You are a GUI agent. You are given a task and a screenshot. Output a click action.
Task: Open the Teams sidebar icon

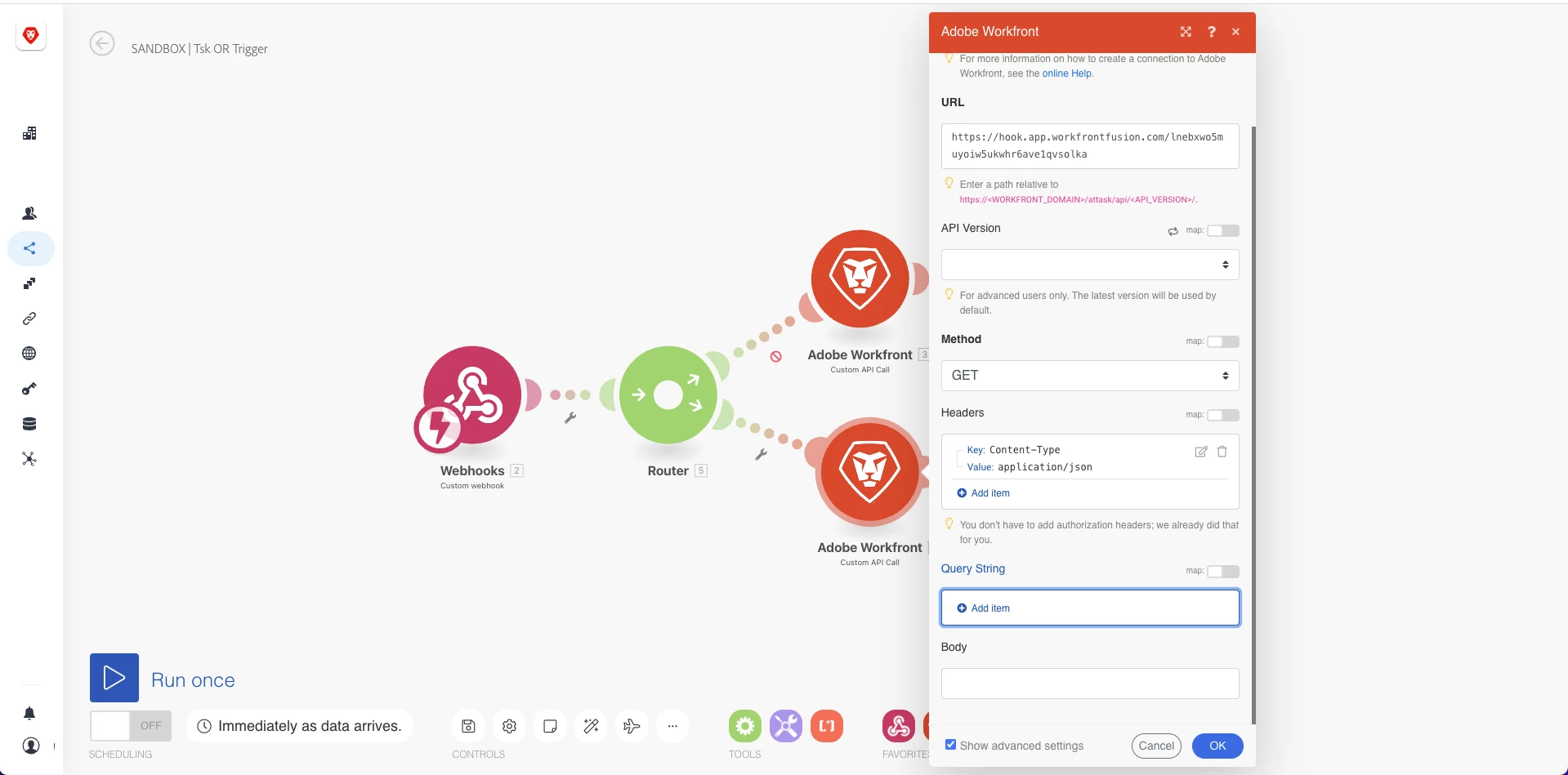click(x=29, y=213)
